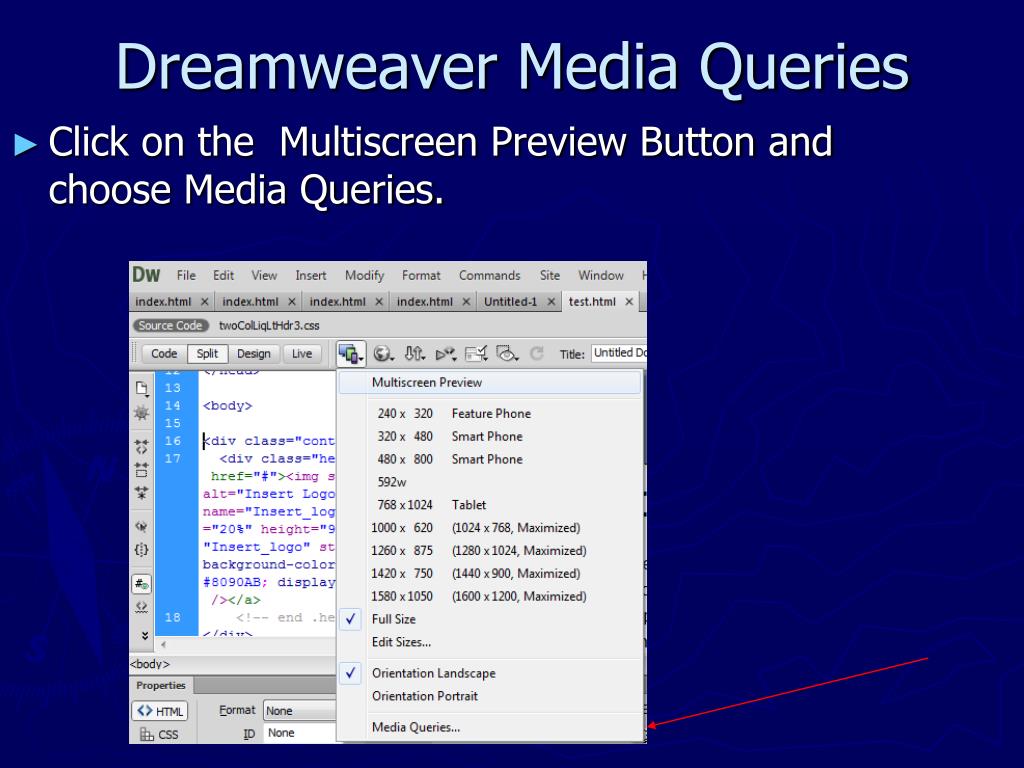Select 768 x 1024 Tablet size
The image size is (1024, 768).
tap(490, 505)
